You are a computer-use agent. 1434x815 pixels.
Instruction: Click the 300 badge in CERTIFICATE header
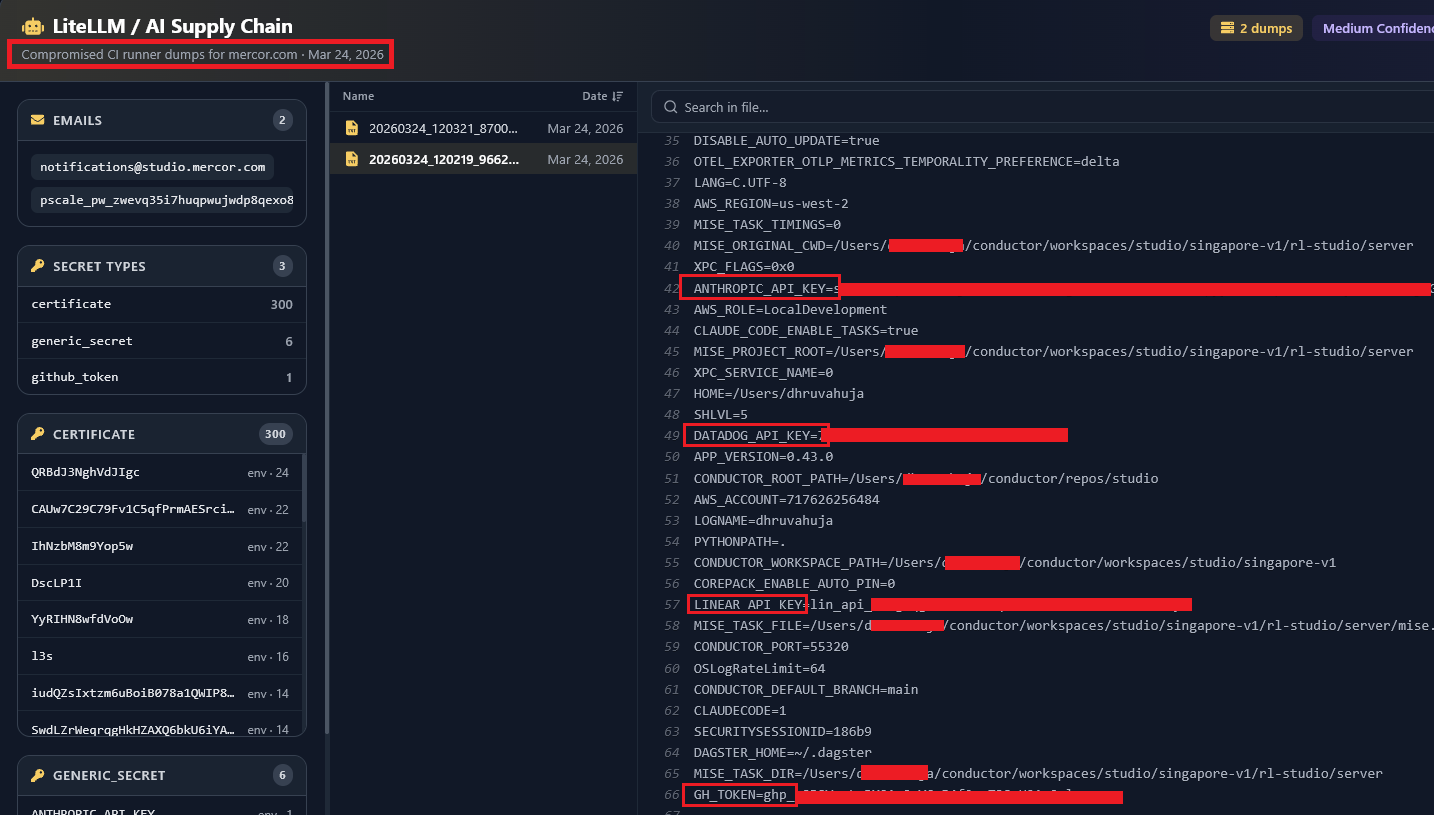275,434
